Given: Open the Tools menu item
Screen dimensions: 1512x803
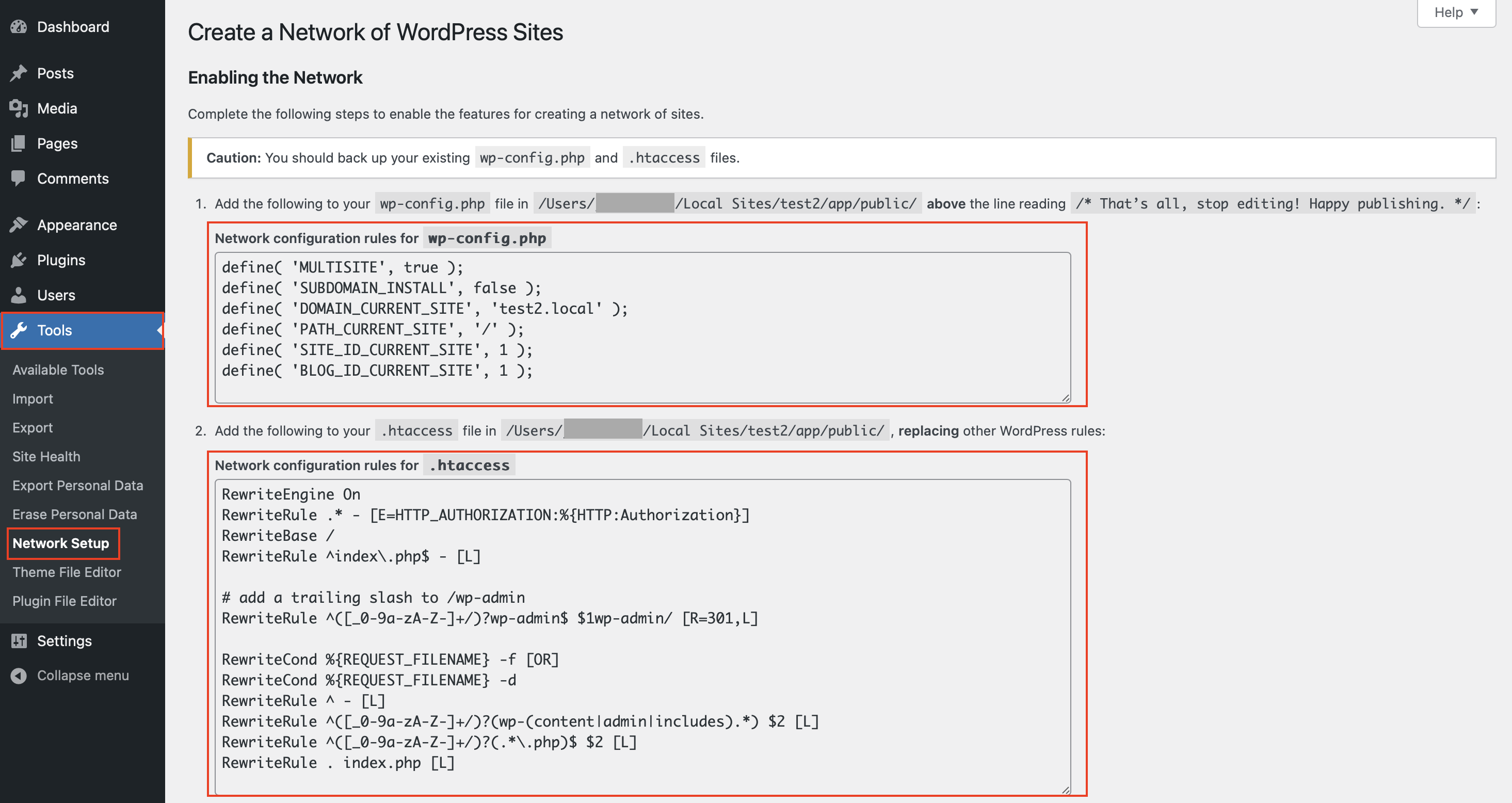Looking at the screenshot, I should click(x=55, y=330).
